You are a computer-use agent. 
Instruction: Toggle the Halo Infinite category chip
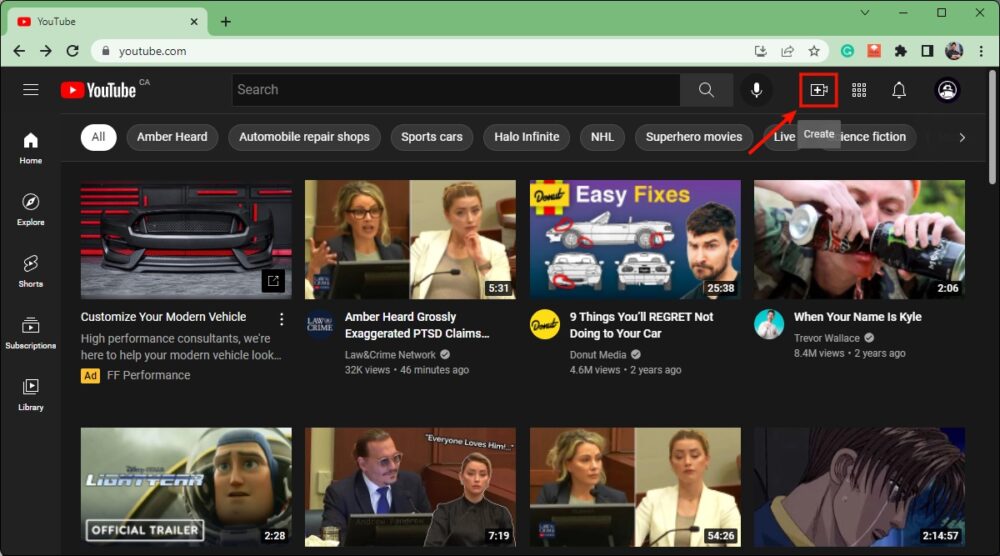point(527,137)
